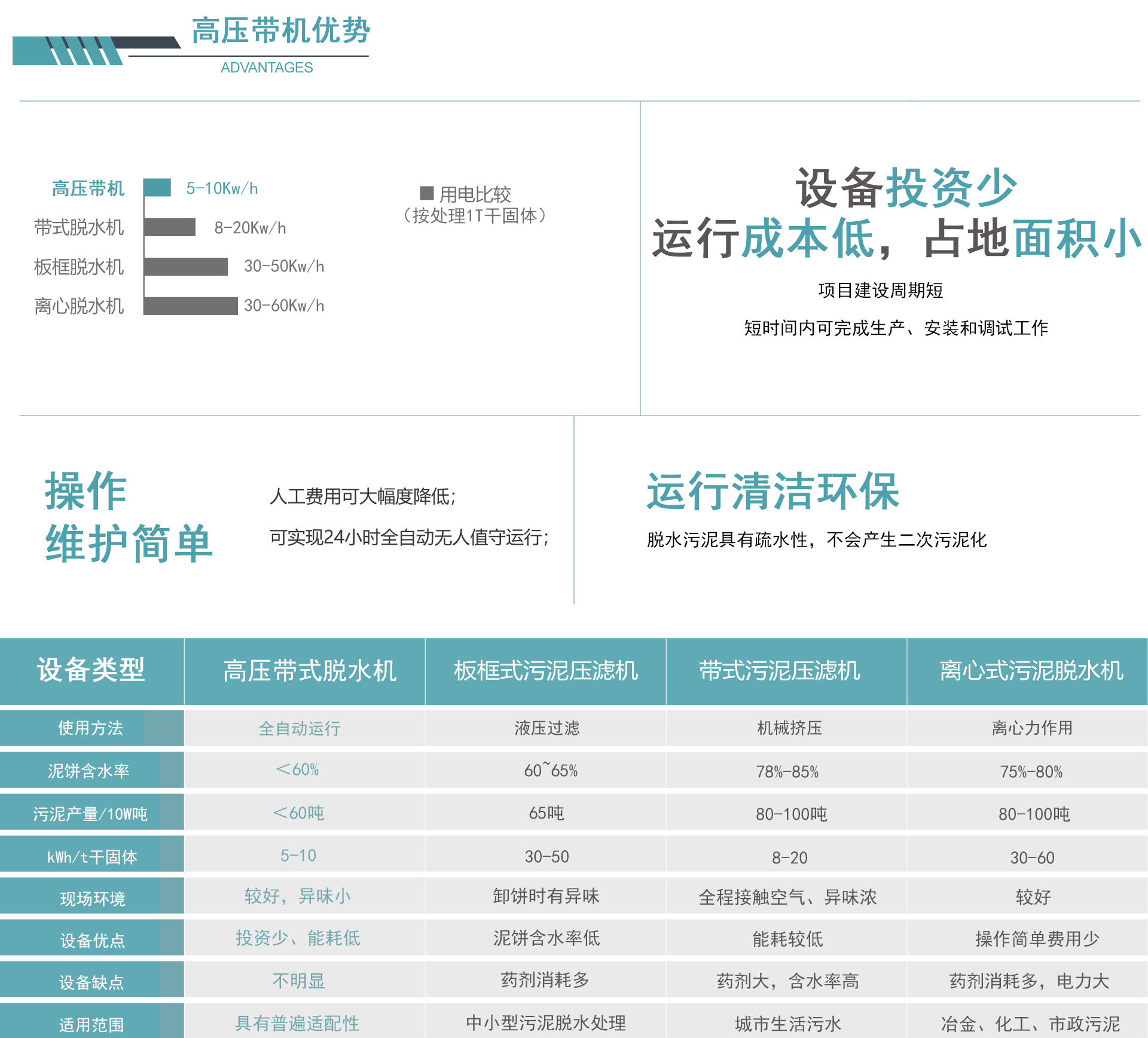1148x1038 pixels.
Task: Click the 离心脱水机 gray chart bar
Action: pyautogui.click(x=191, y=306)
